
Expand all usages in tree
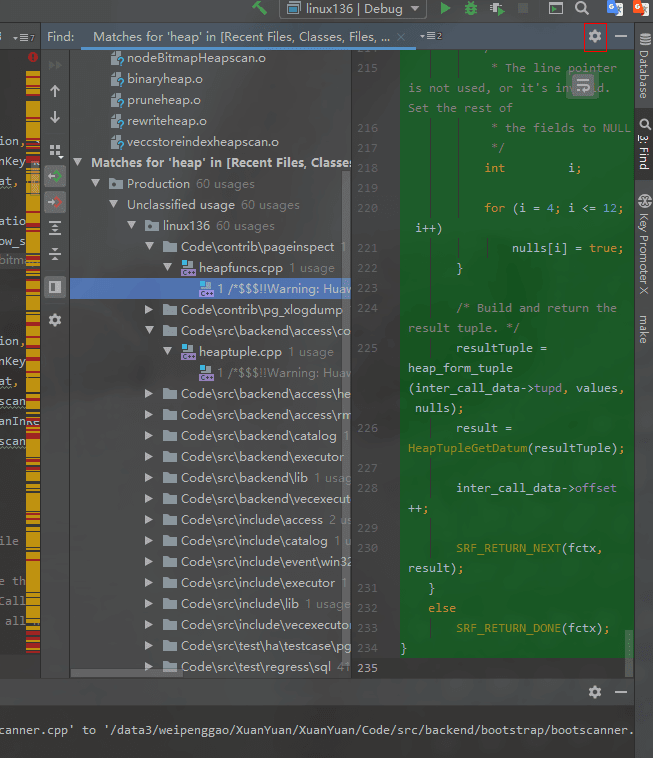pyautogui.click(x=55, y=228)
